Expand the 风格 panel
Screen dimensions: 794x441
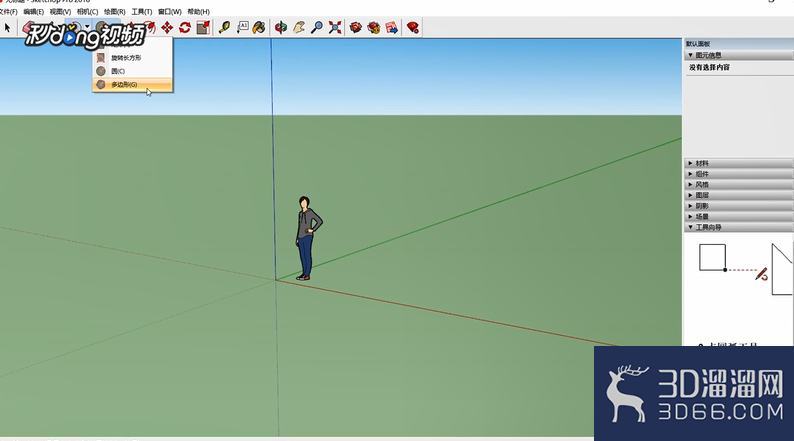click(739, 185)
